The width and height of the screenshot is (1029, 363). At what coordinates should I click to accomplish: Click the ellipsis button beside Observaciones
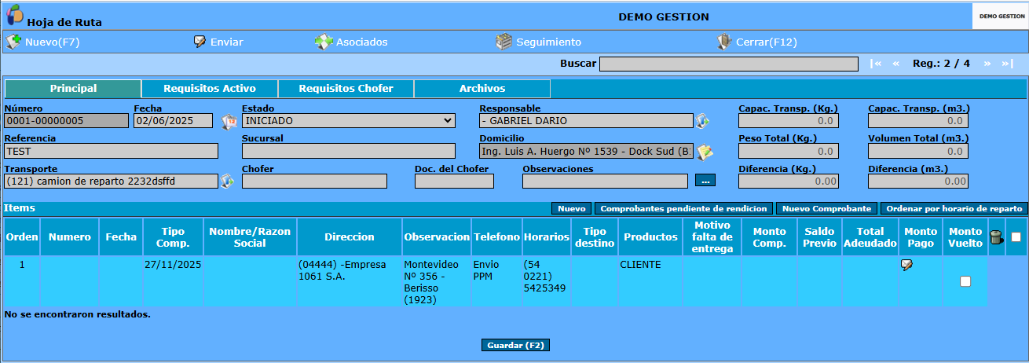coord(705,180)
